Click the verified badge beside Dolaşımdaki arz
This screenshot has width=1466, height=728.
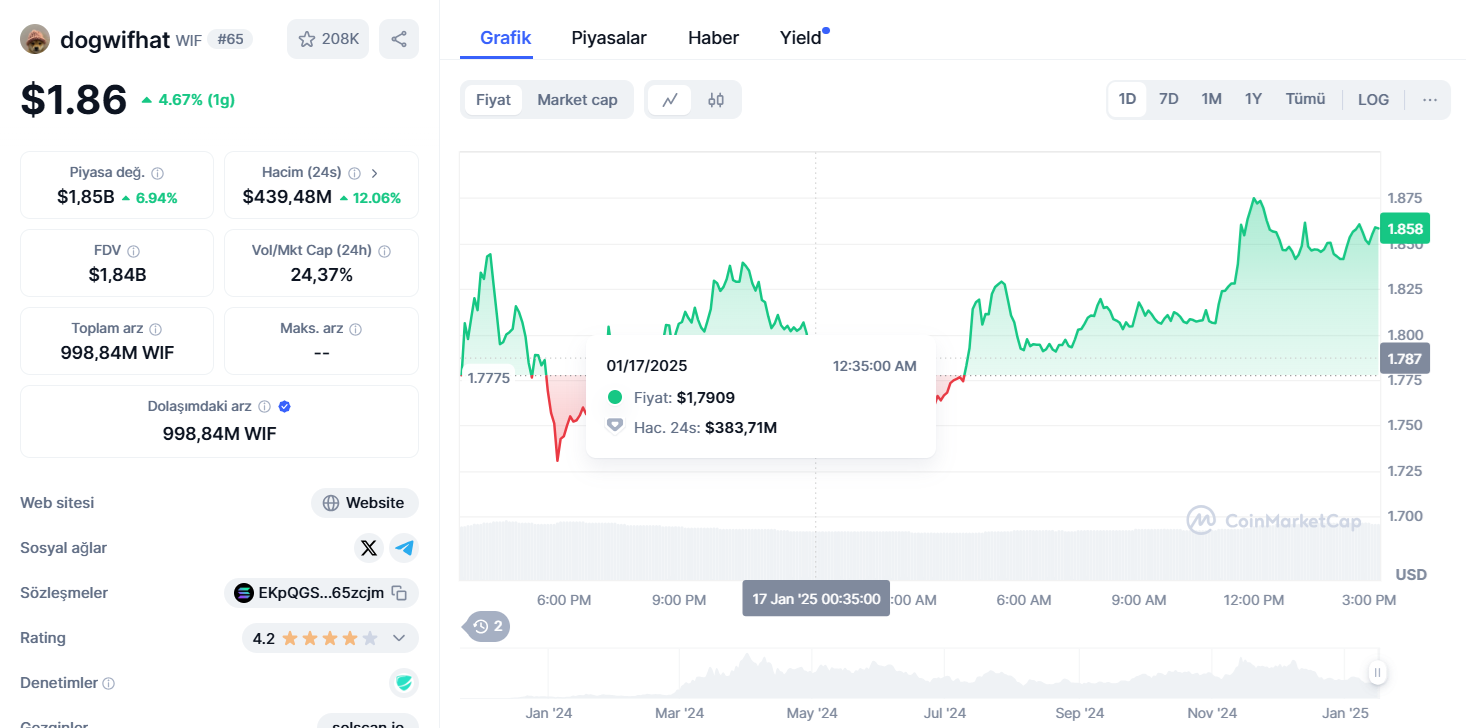pos(285,407)
